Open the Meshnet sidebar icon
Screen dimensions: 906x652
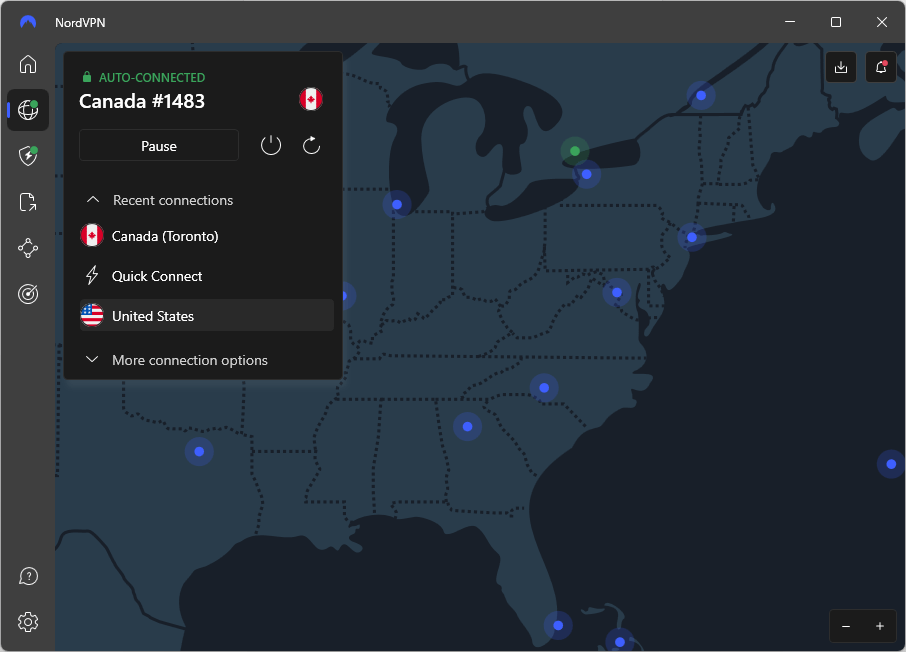[28, 249]
